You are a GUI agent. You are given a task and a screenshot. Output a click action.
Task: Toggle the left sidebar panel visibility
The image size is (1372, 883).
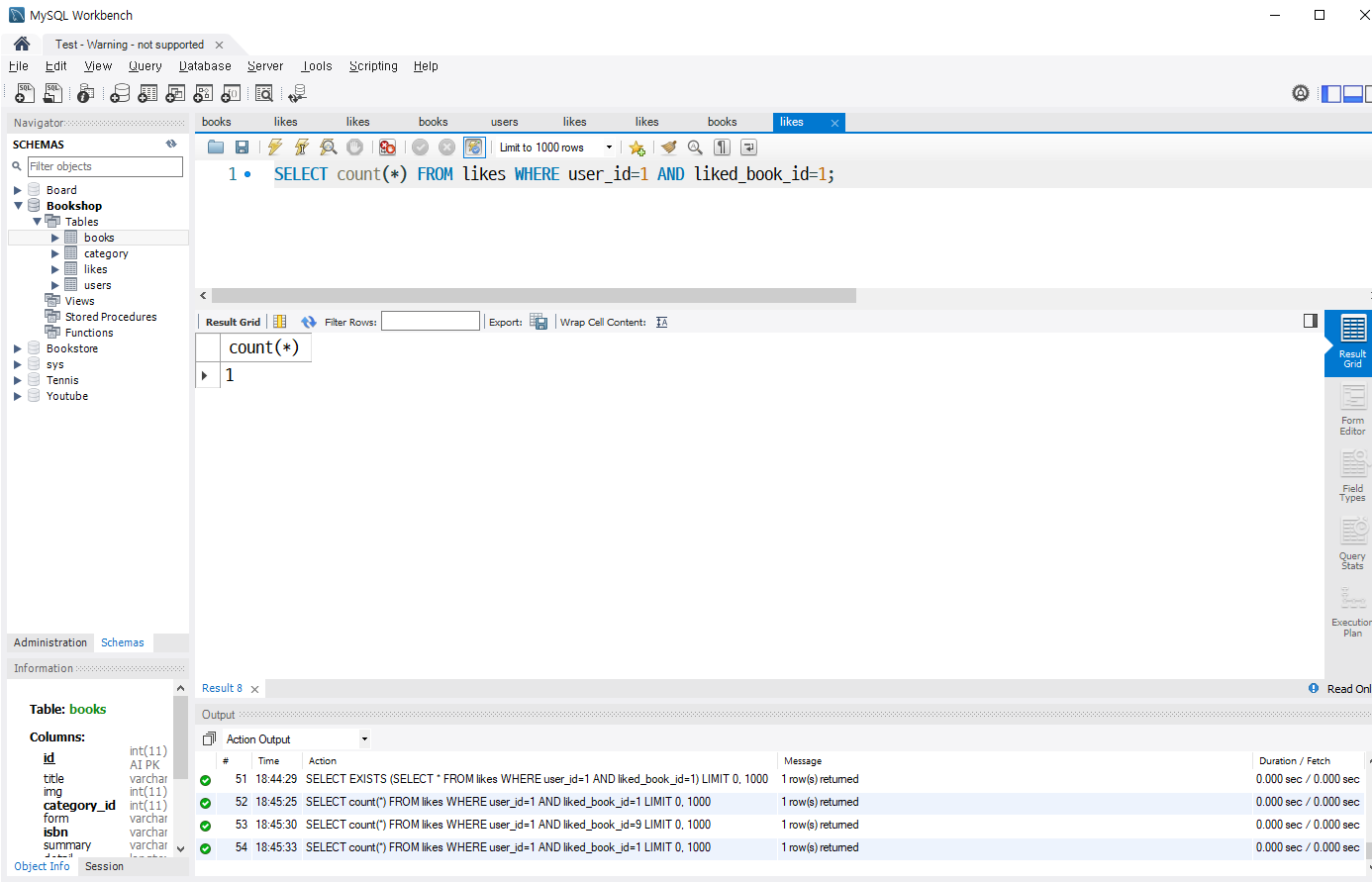click(1332, 94)
